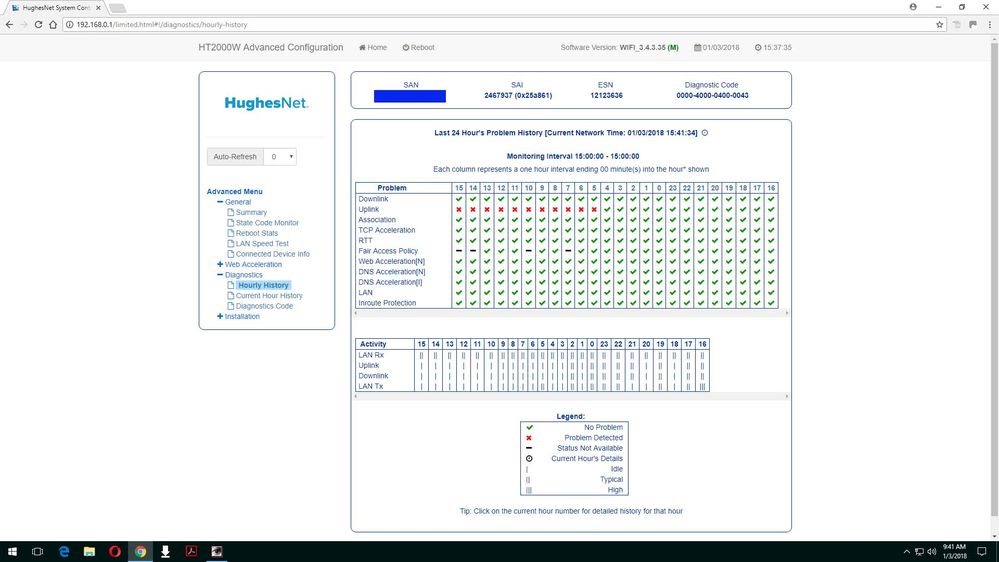Viewport: 999px width, 562px height.
Task: Click the HughesNet logo
Action: [x=266, y=103]
